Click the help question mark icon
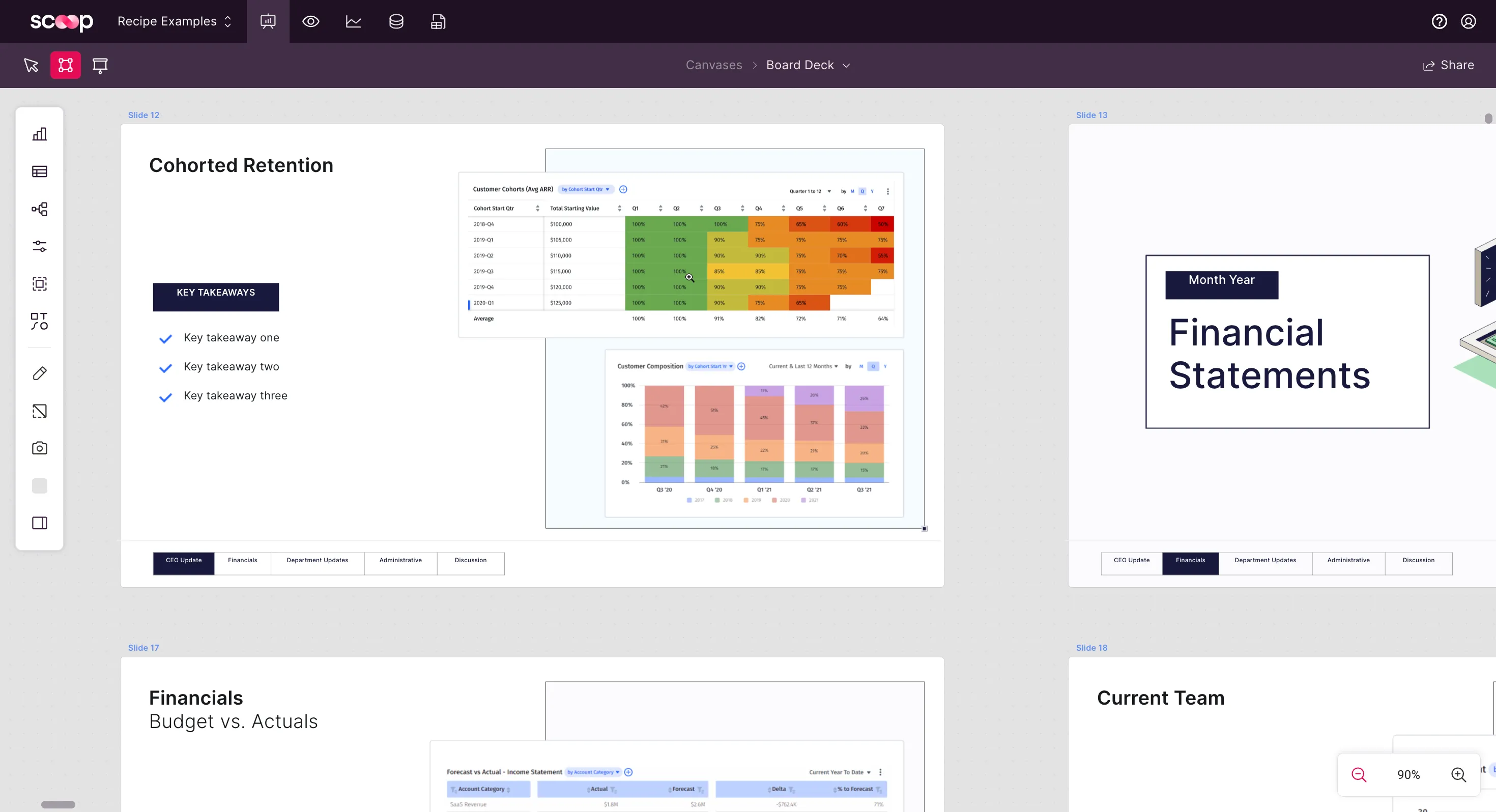Image resolution: width=1496 pixels, height=812 pixels. (1439, 21)
